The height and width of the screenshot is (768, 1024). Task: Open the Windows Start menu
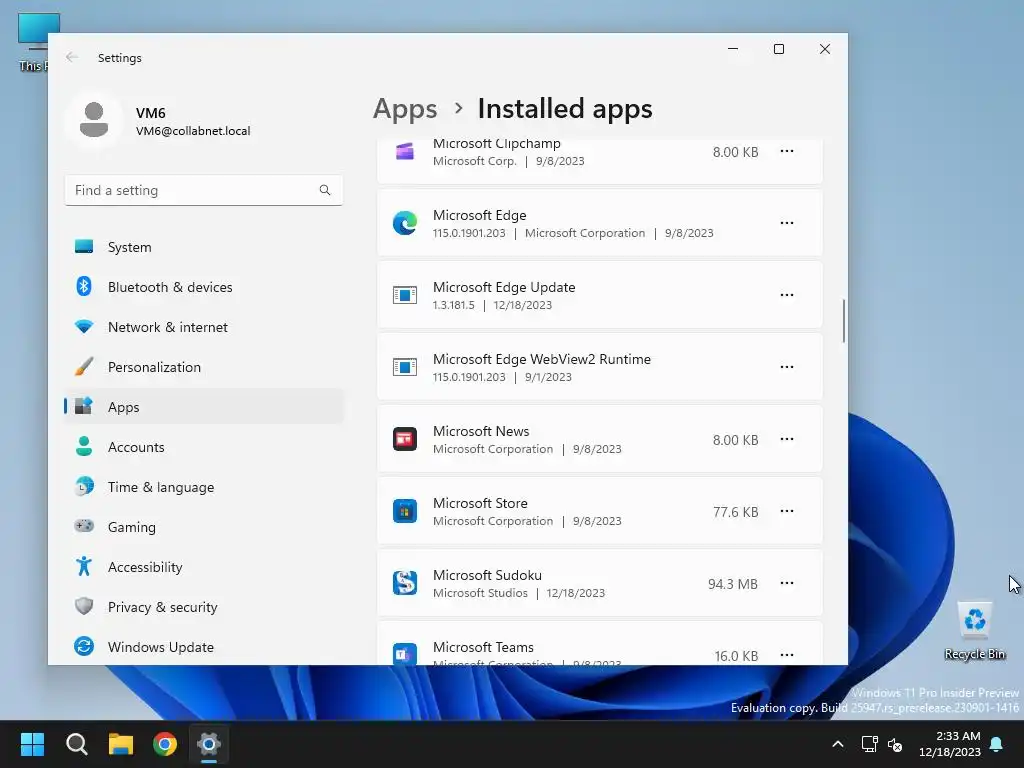(32, 744)
